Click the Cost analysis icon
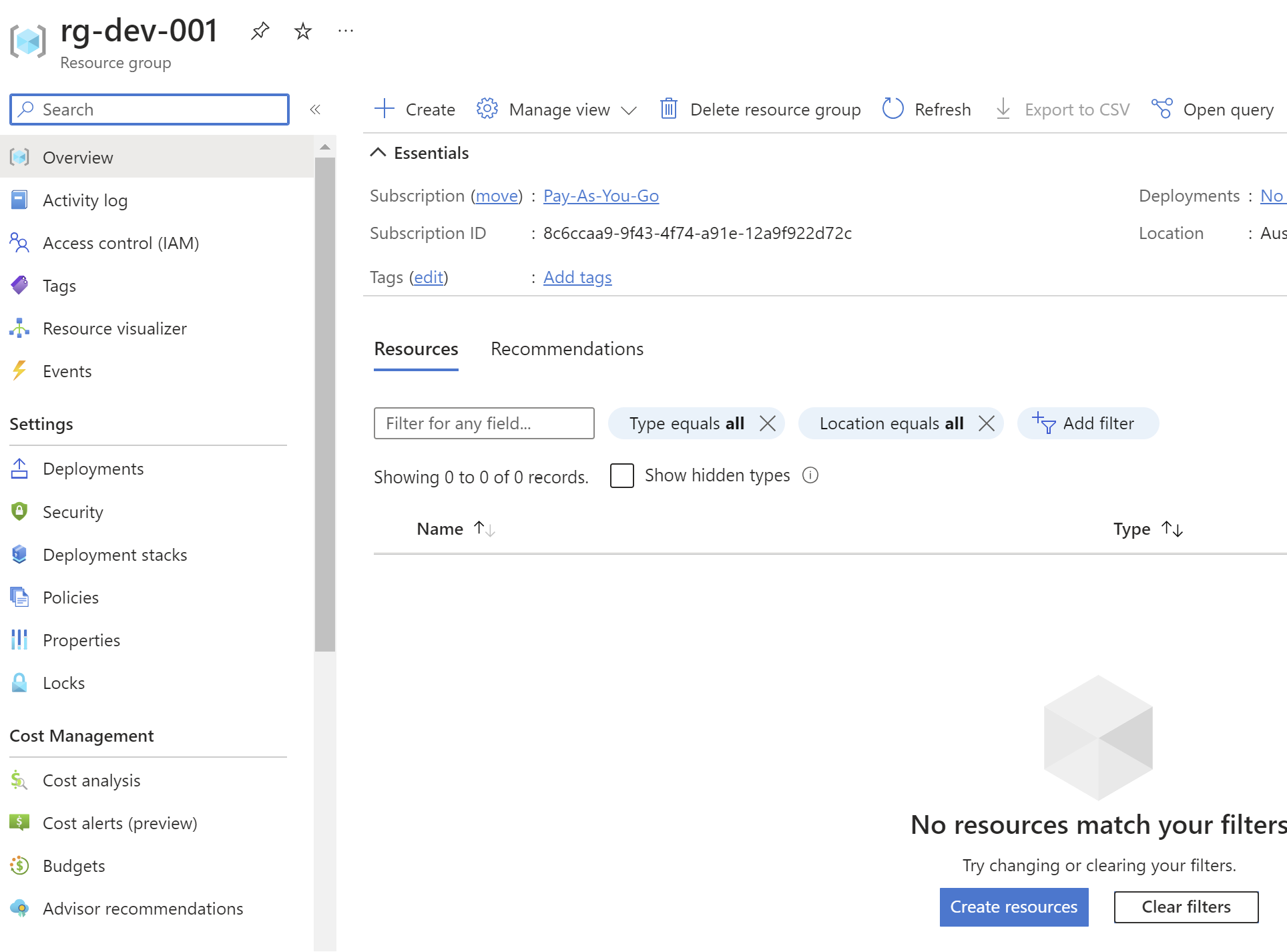1287x952 pixels. (19, 780)
